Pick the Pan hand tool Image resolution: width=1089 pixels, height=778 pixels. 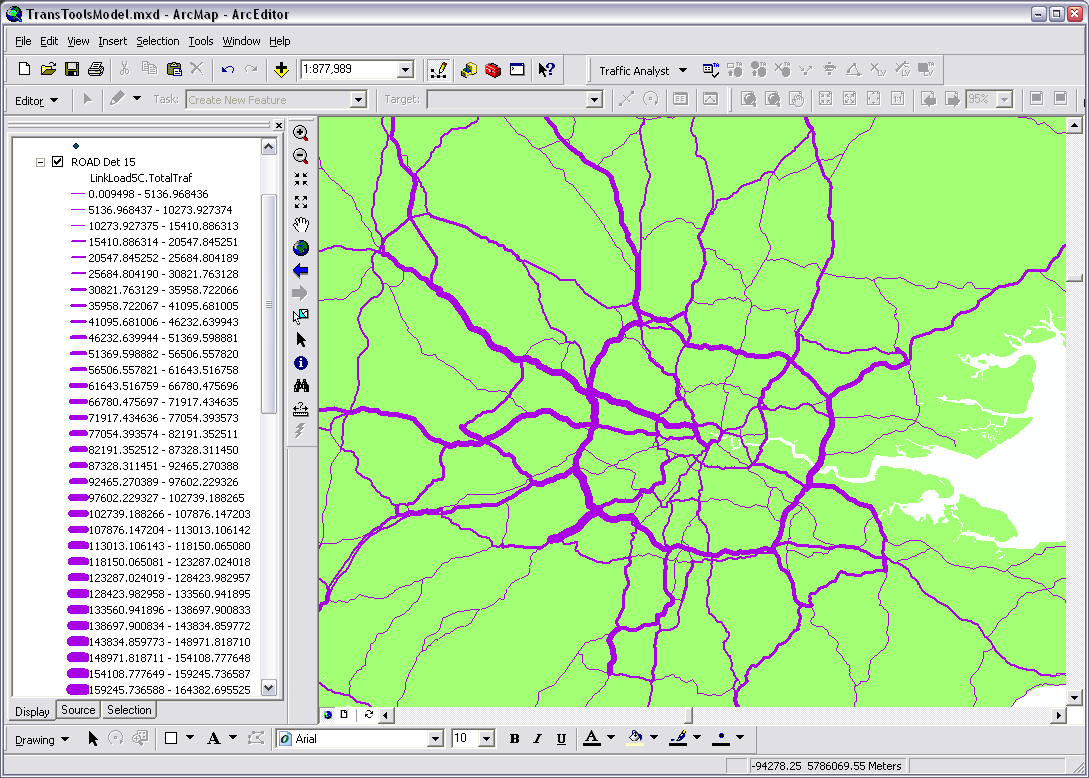pos(301,225)
